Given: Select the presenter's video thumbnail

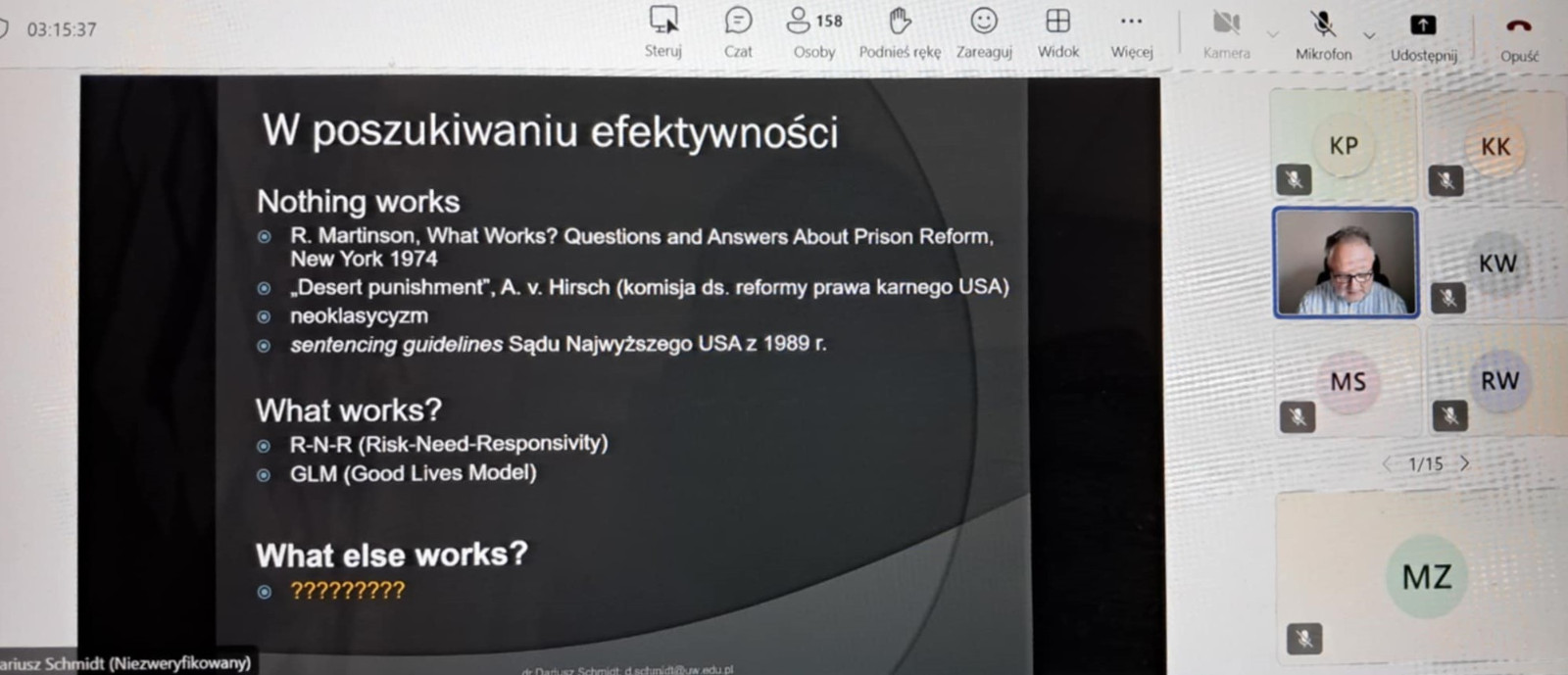Looking at the screenshot, I should [x=1346, y=263].
